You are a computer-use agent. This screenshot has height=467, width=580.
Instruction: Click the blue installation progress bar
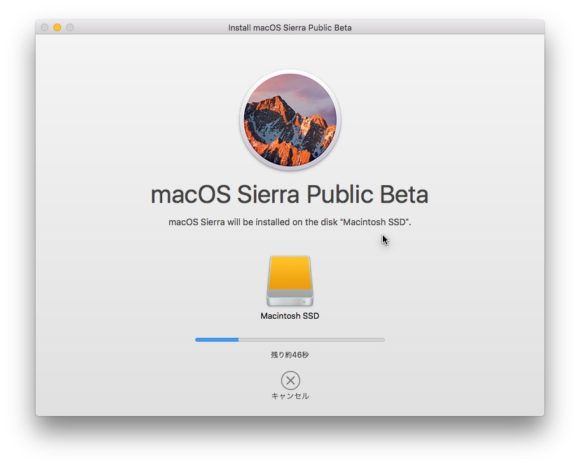[x=290, y=339]
